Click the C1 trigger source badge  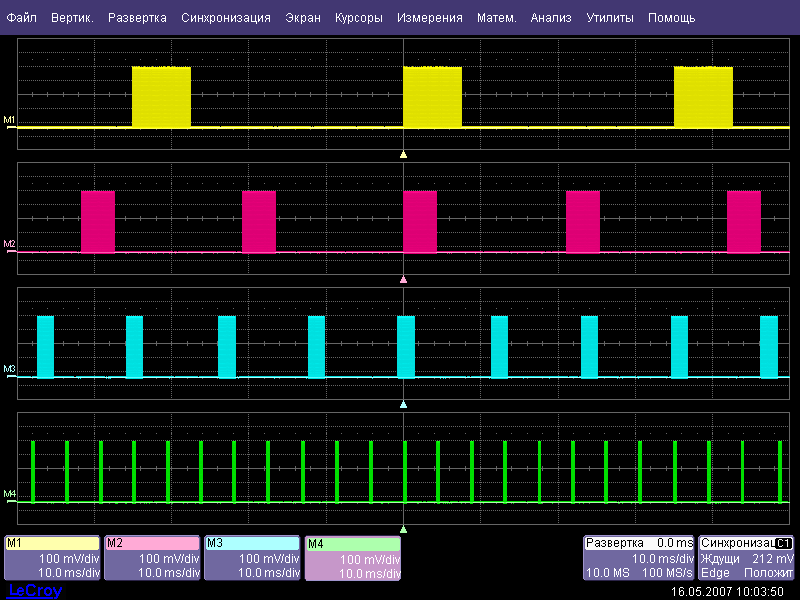784,543
